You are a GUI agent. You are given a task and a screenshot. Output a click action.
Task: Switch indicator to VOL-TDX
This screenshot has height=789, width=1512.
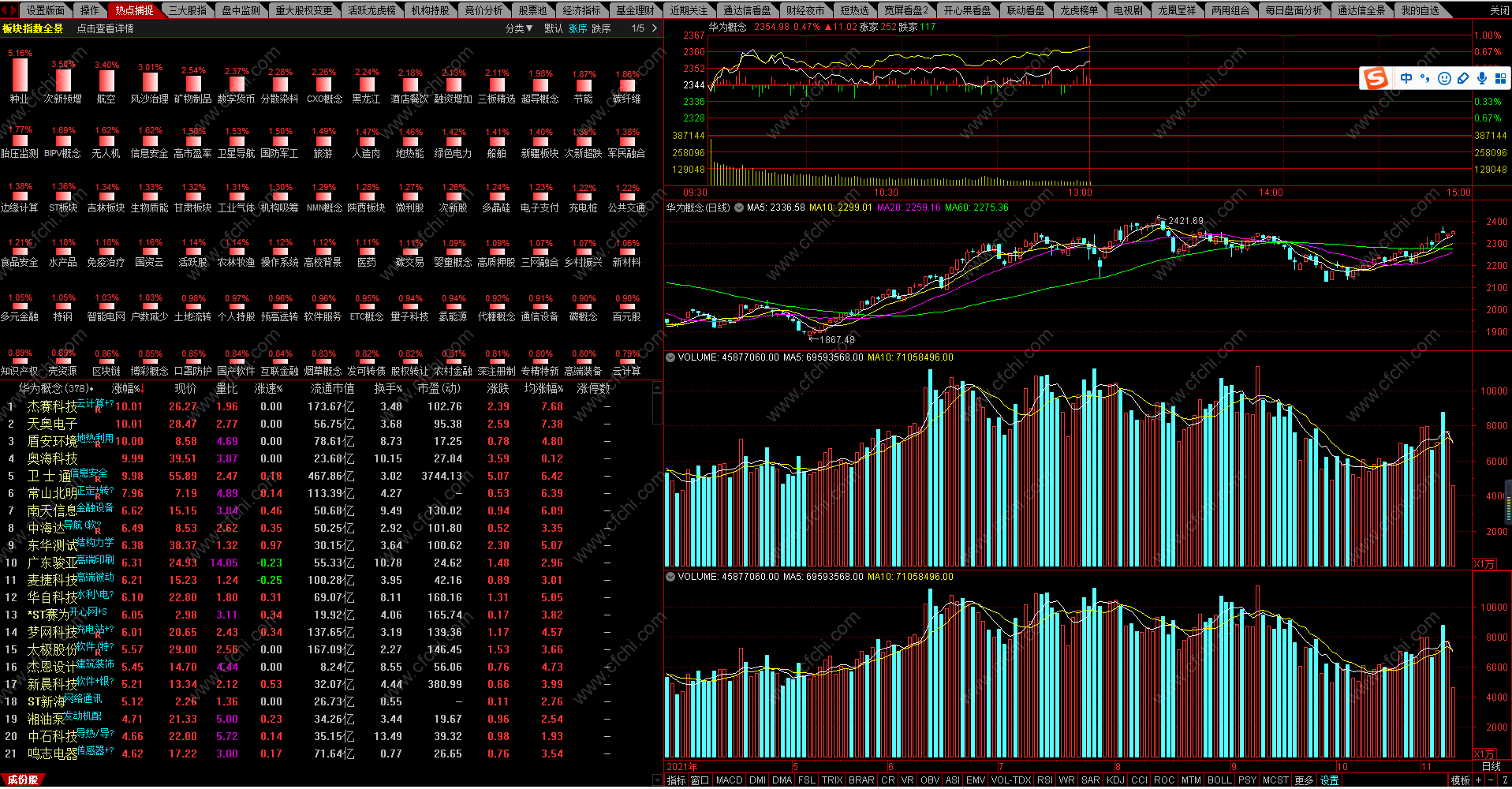[1011, 780]
